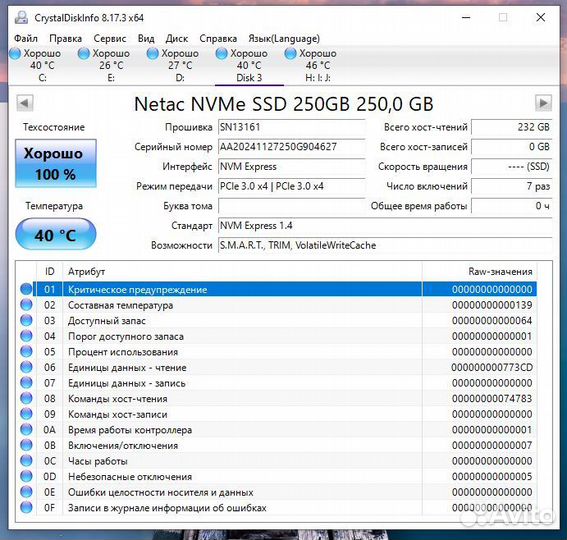Click status icon for Часы работы row
Viewport: 567px width, 540px height.
[x=26, y=460]
